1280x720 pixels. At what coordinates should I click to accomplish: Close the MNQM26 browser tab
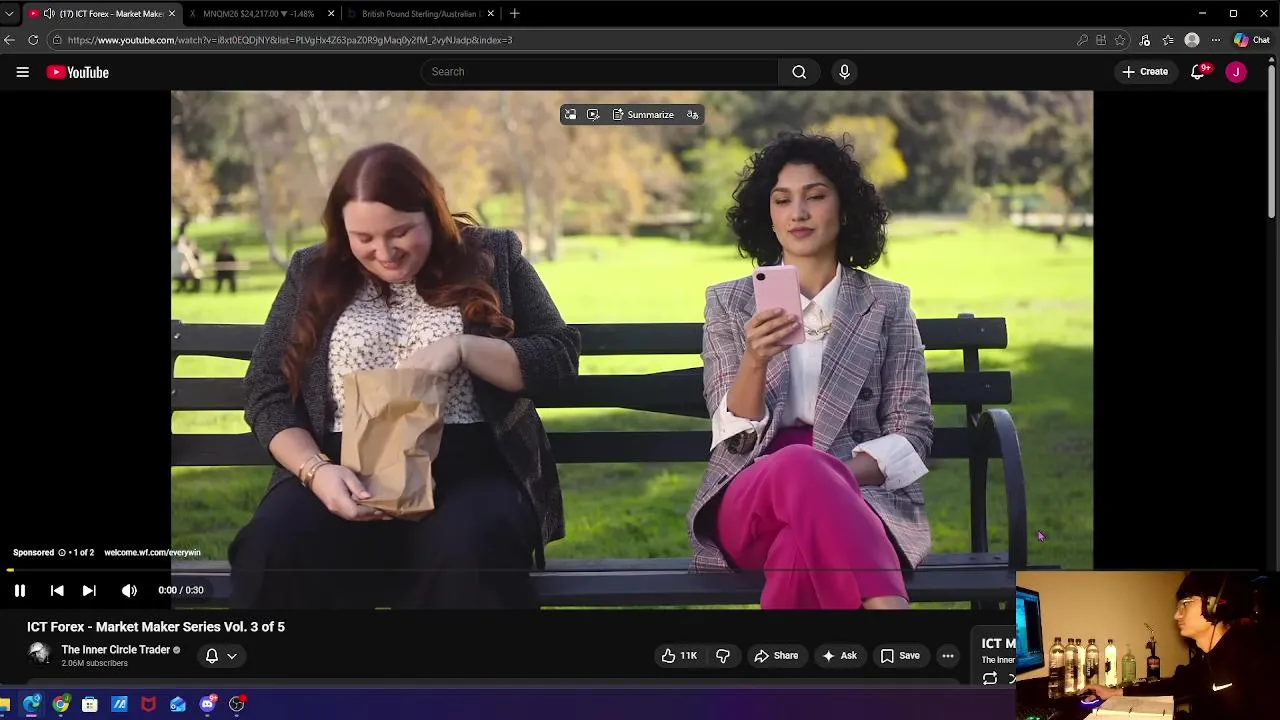click(331, 14)
